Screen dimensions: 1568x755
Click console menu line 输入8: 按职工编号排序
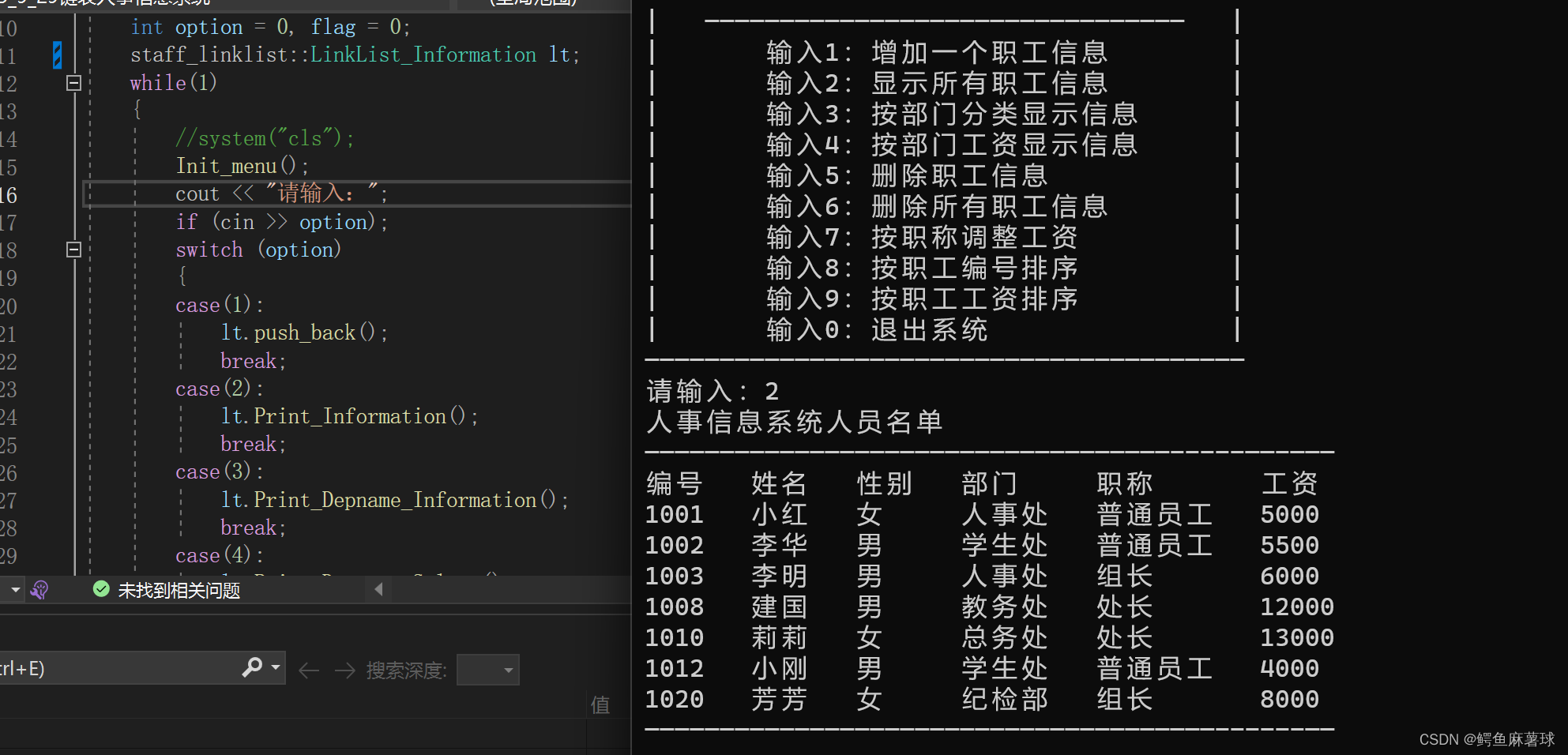click(x=922, y=269)
